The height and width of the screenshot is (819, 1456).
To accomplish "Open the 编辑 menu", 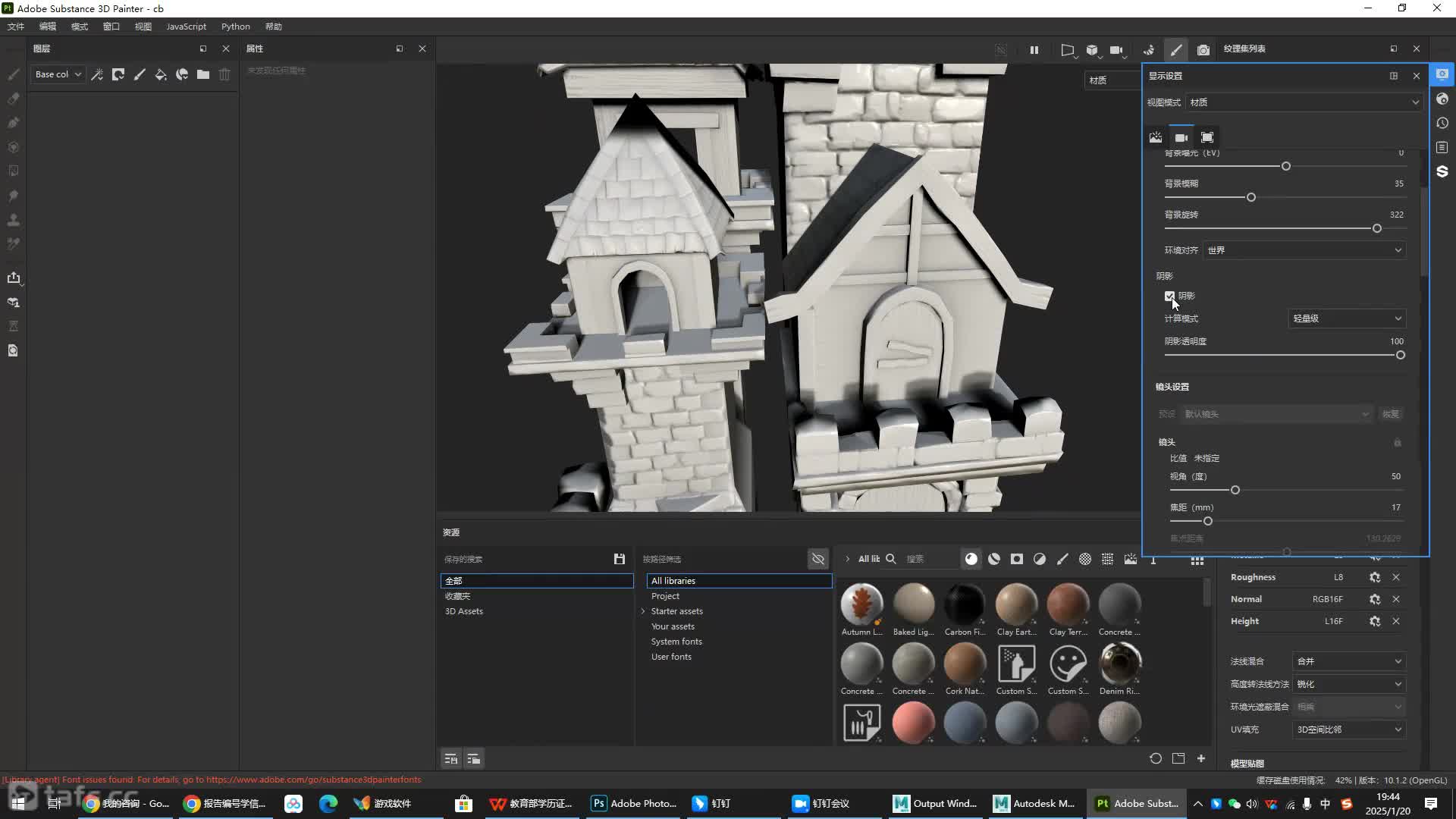I will [x=48, y=27].
